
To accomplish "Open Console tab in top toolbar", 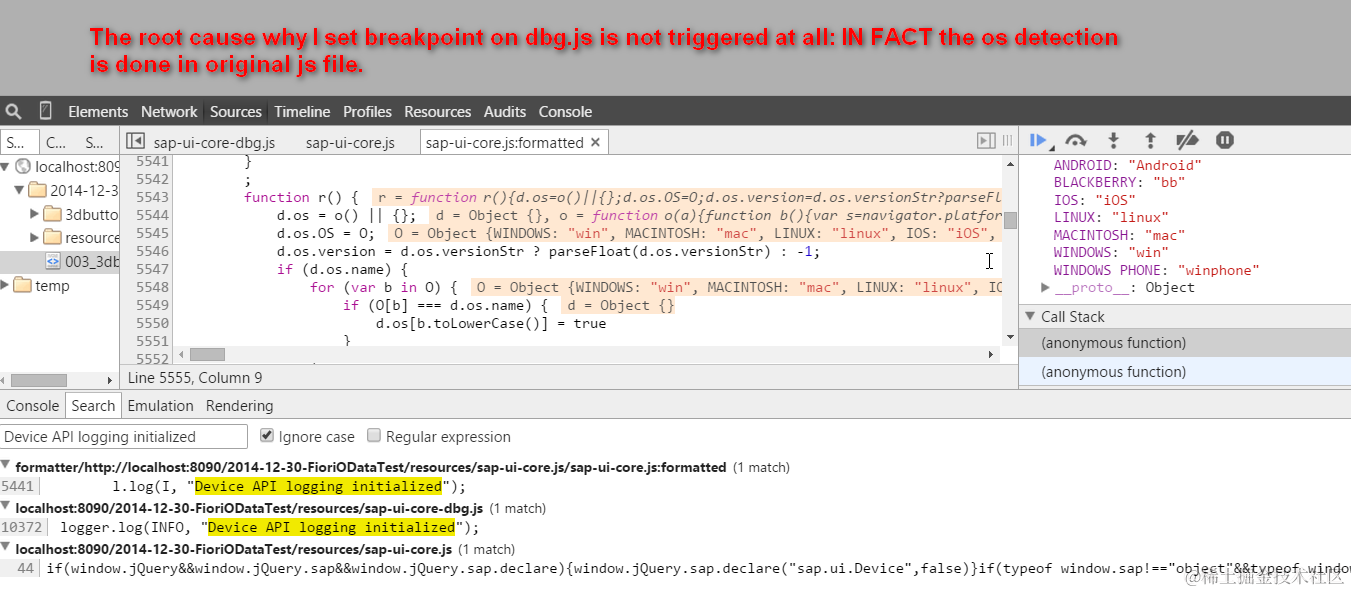I will pyautogui.click(x=565, y=111).
